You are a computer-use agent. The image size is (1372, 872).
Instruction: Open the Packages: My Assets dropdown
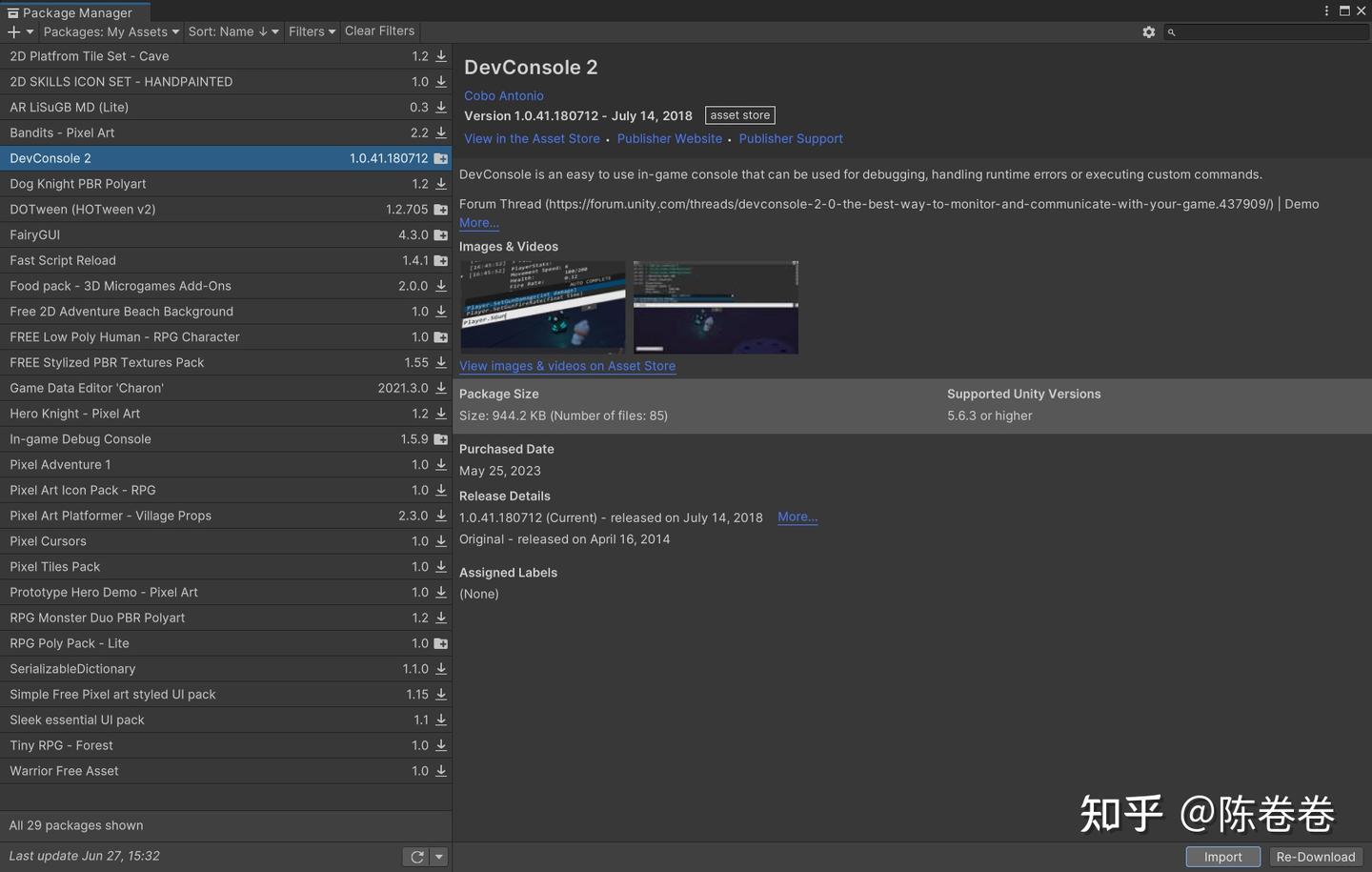pyautogui.click(x=111, y=31)
